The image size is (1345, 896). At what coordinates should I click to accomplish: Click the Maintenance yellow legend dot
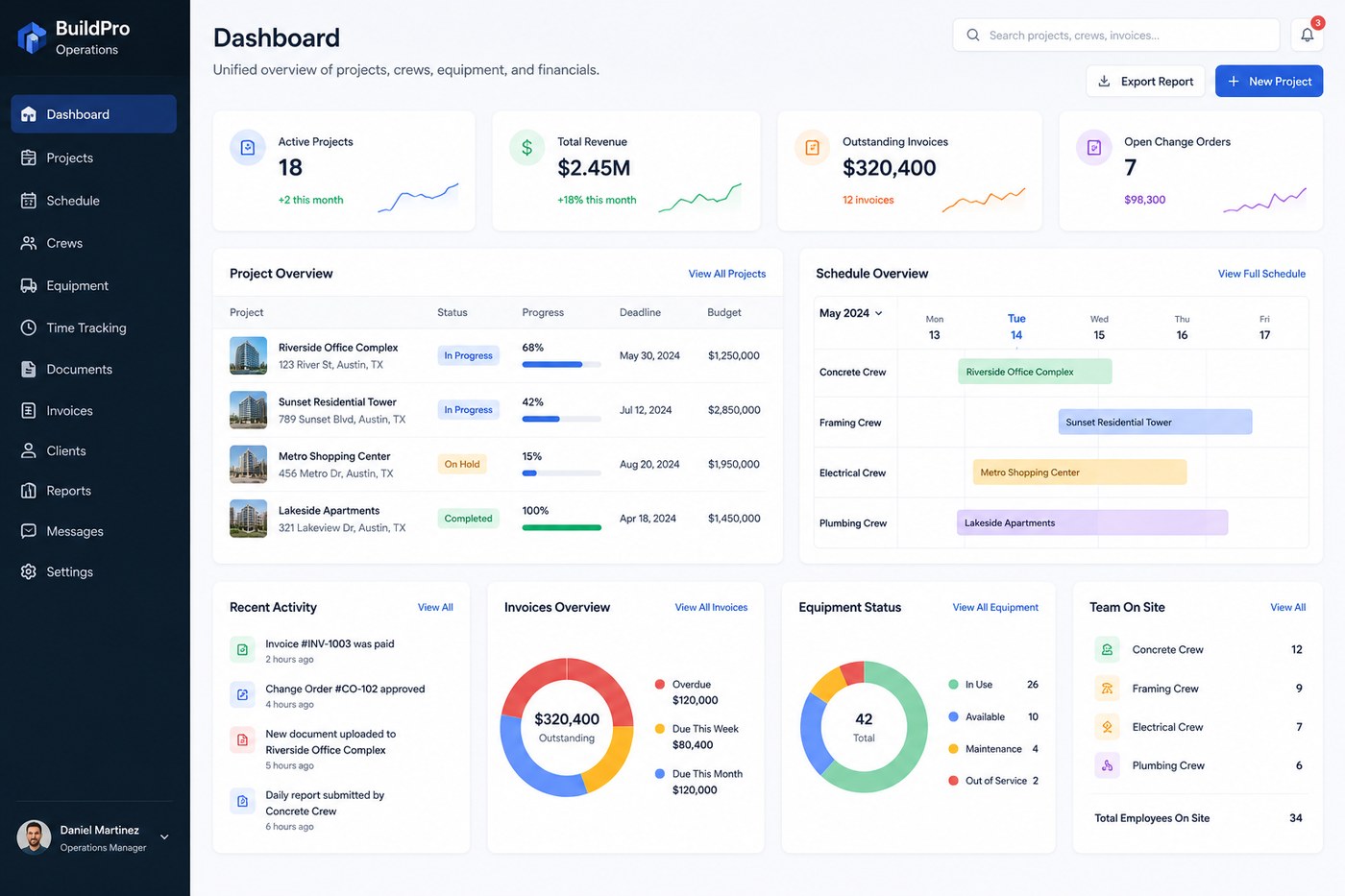(953, 749)
